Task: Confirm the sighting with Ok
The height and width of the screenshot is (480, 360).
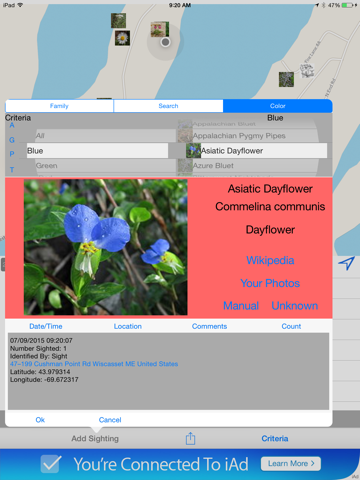Action: (40, 420)
